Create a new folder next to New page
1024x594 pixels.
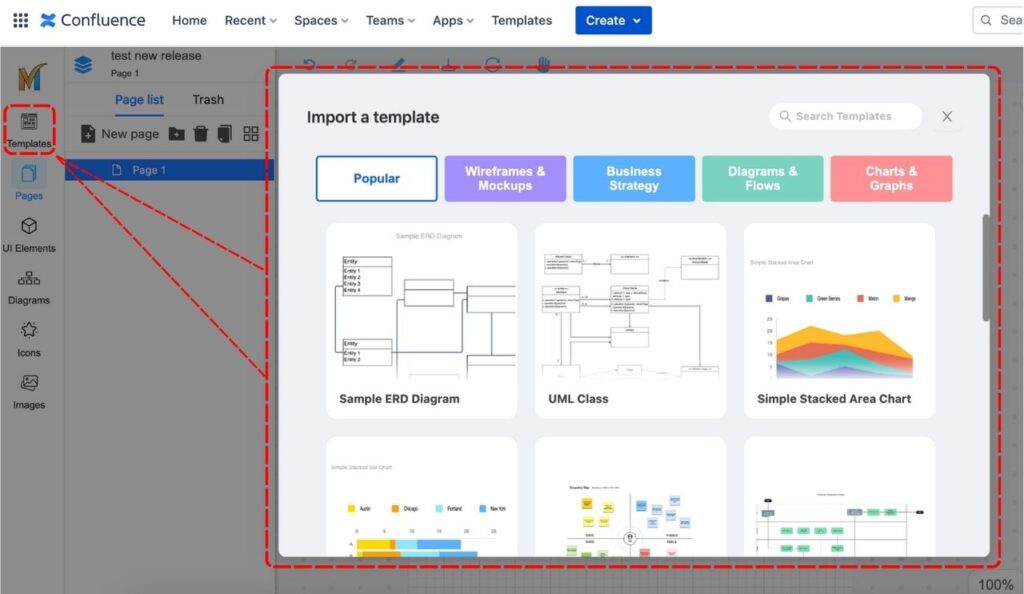tap(175, 133)
